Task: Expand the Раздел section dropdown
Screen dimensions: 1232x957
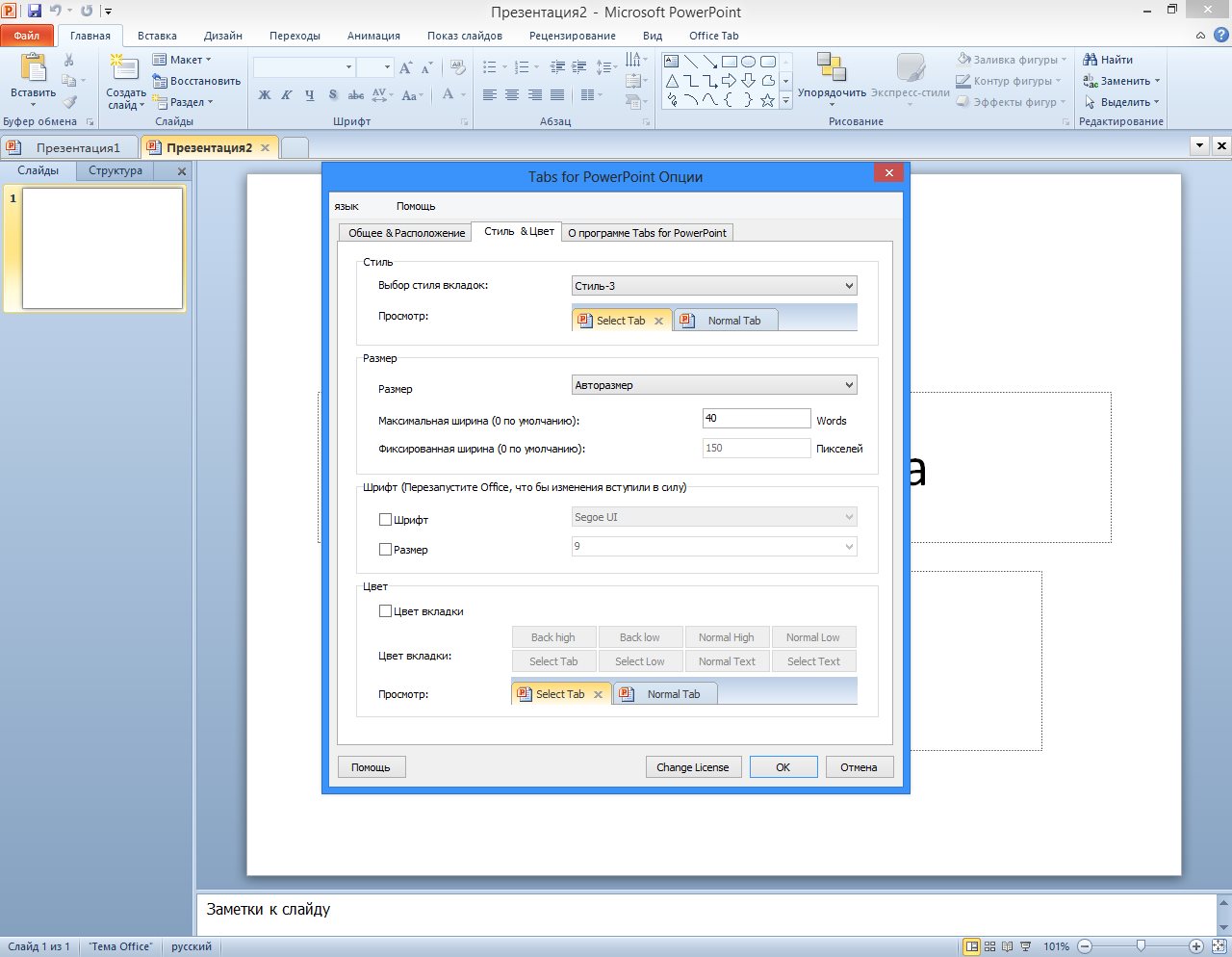Action: pyautogui.click(x=182, y=102)
